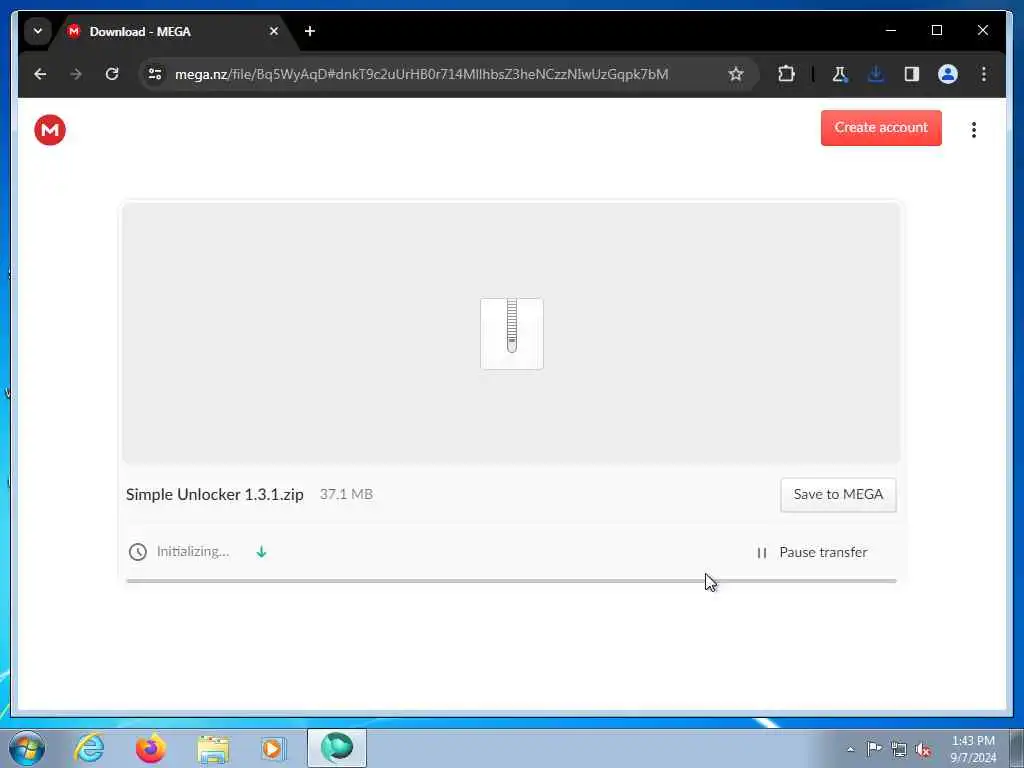
Task: Open the Action Center flag icon
Action: click(874, 748)
